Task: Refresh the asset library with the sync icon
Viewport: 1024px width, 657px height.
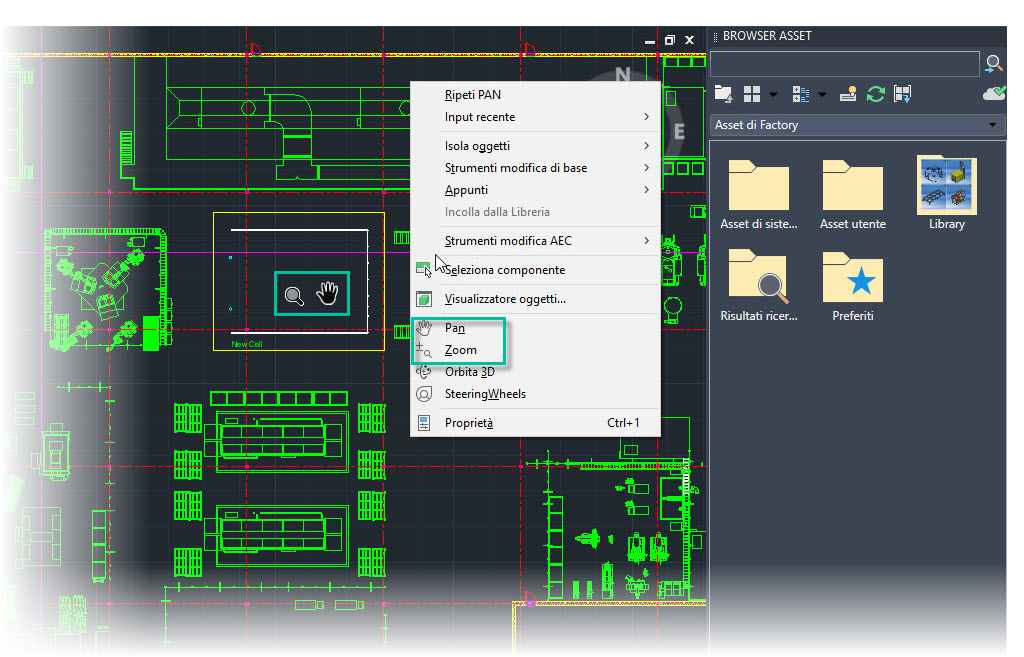Action: point(874,93)
